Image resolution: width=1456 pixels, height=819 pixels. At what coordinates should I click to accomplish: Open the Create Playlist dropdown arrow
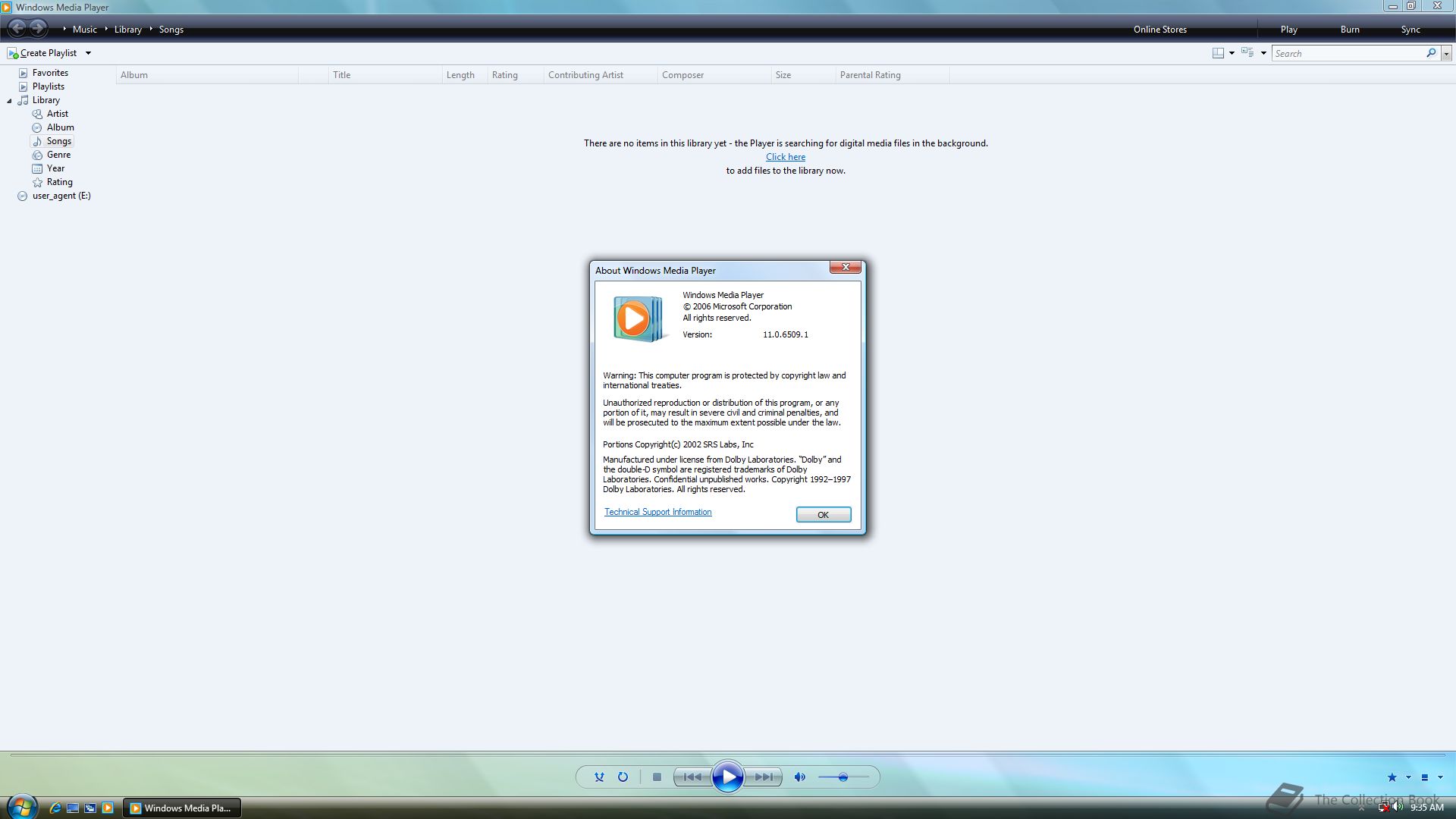click(88, 53)
